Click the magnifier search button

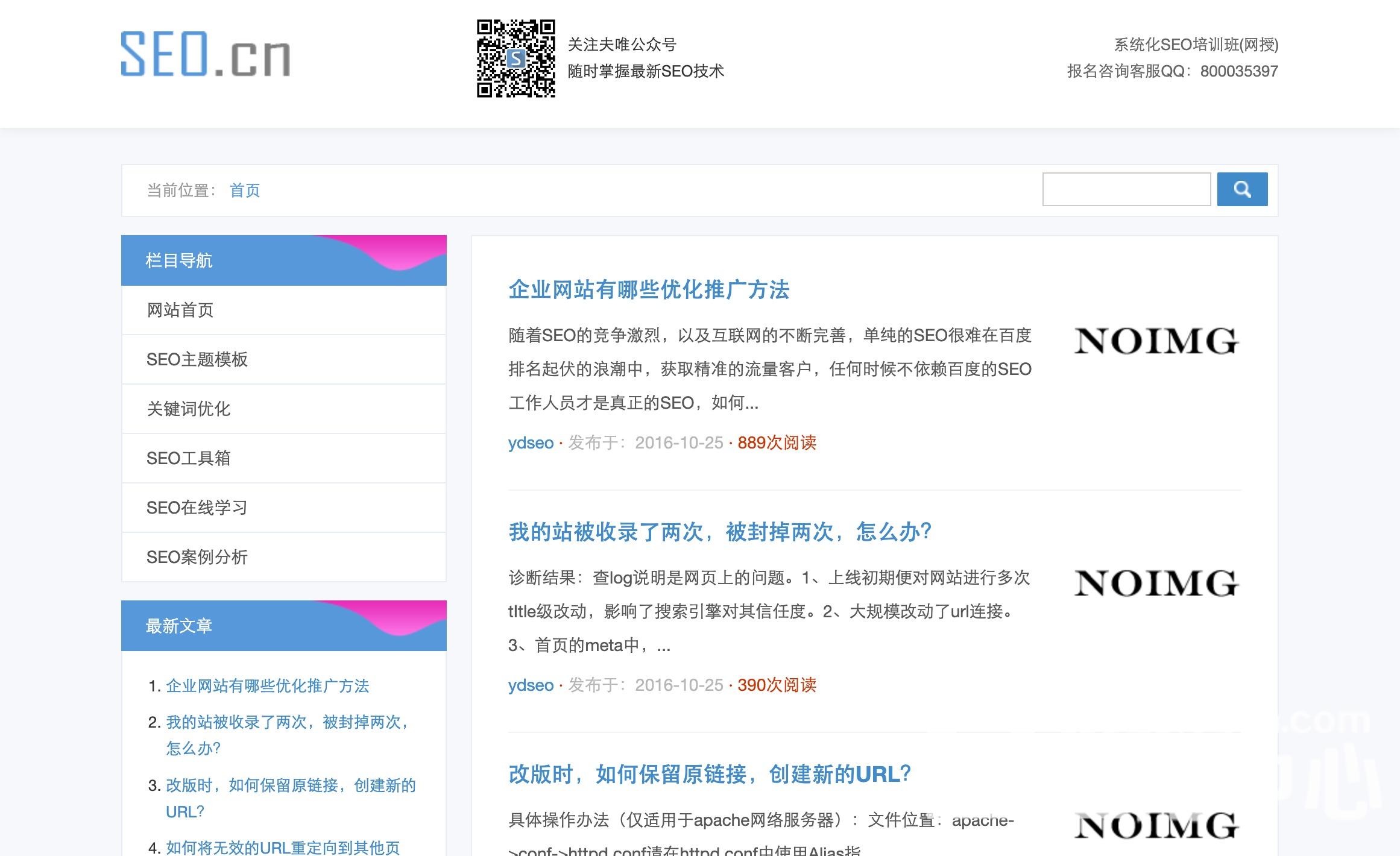click(x=1241, y=189)
